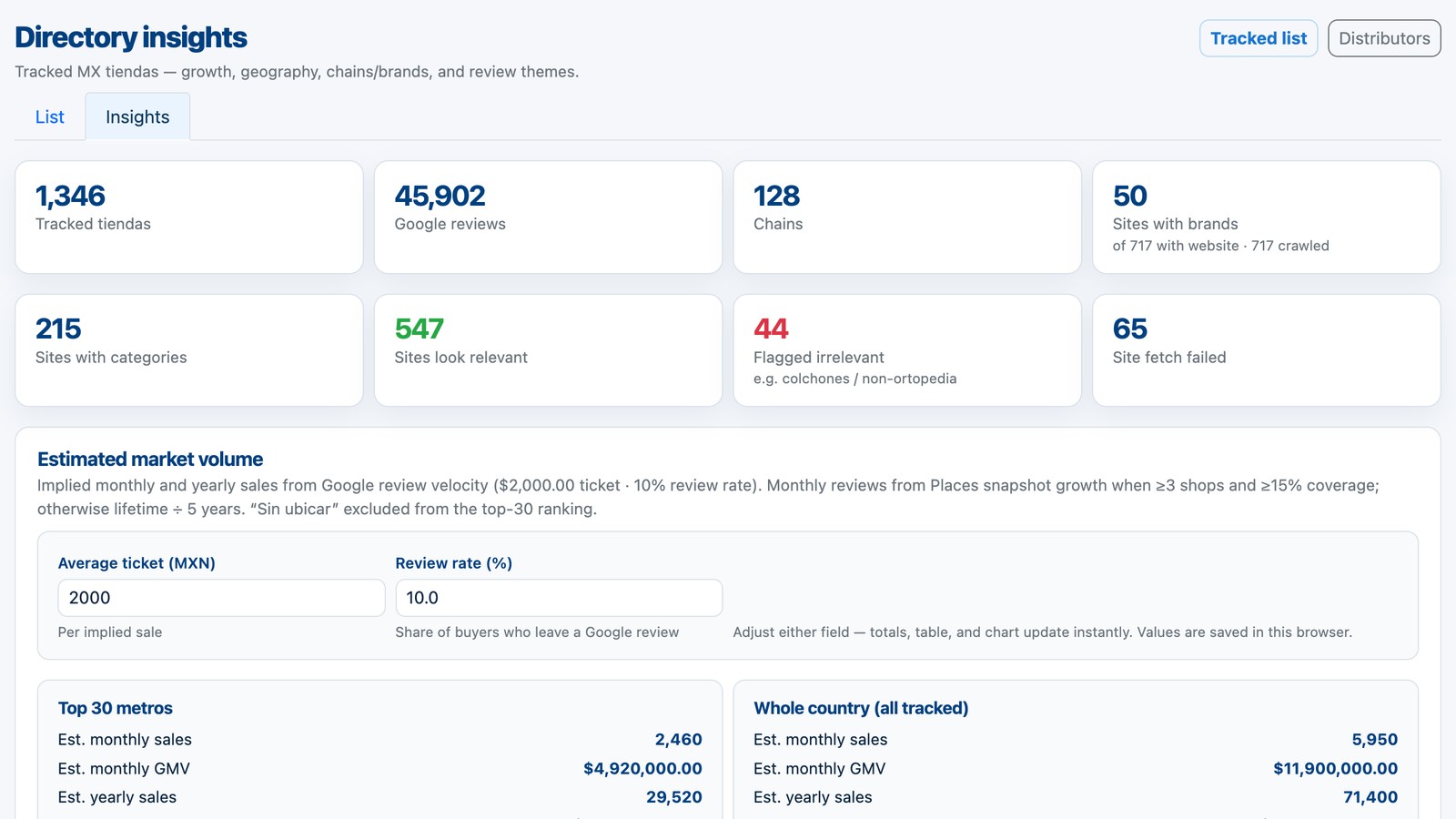Click the 45,902 Google reviews value
1456x819 pixels.
click(440, 196)
